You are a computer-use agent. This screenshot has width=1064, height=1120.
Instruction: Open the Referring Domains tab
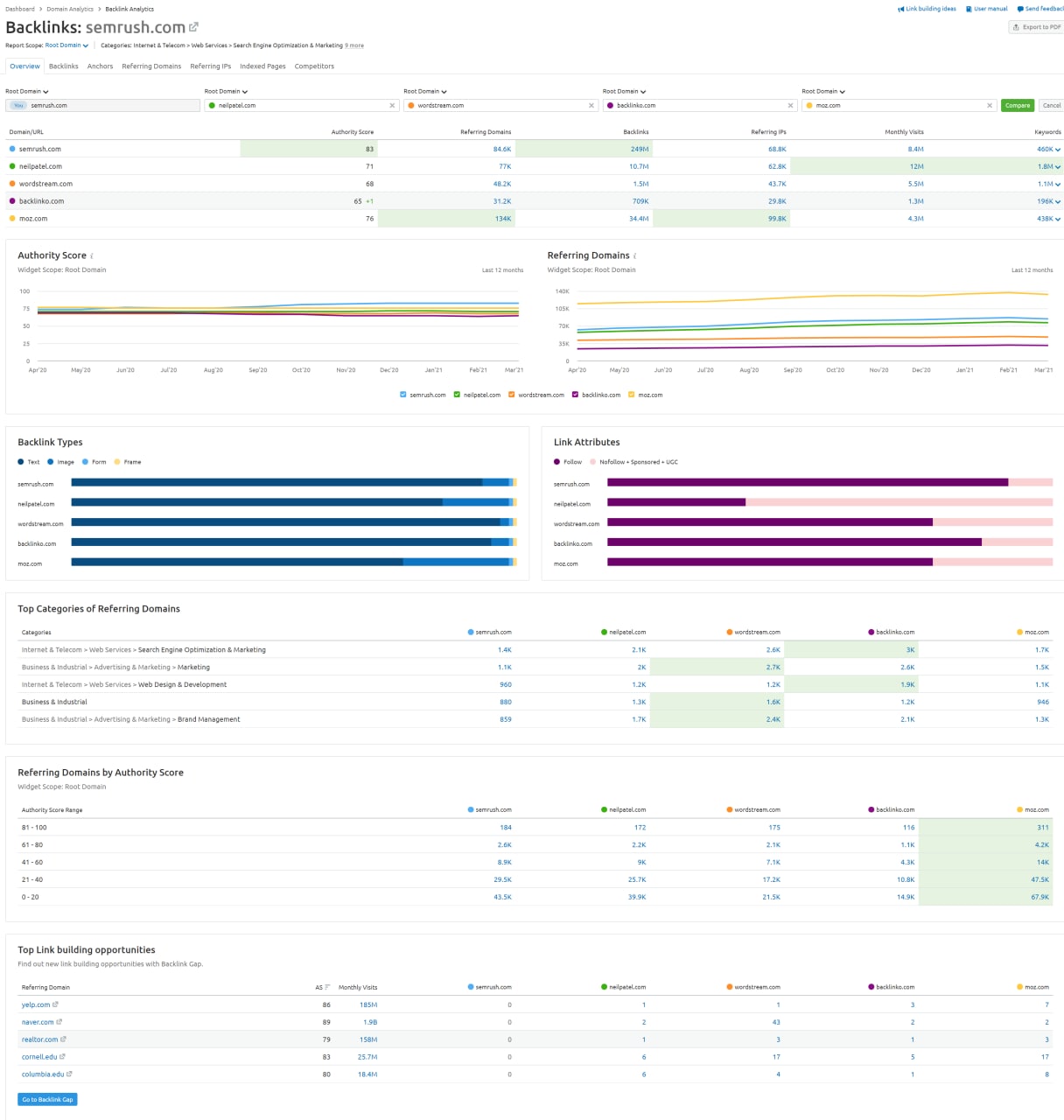(x=151, y=66)
